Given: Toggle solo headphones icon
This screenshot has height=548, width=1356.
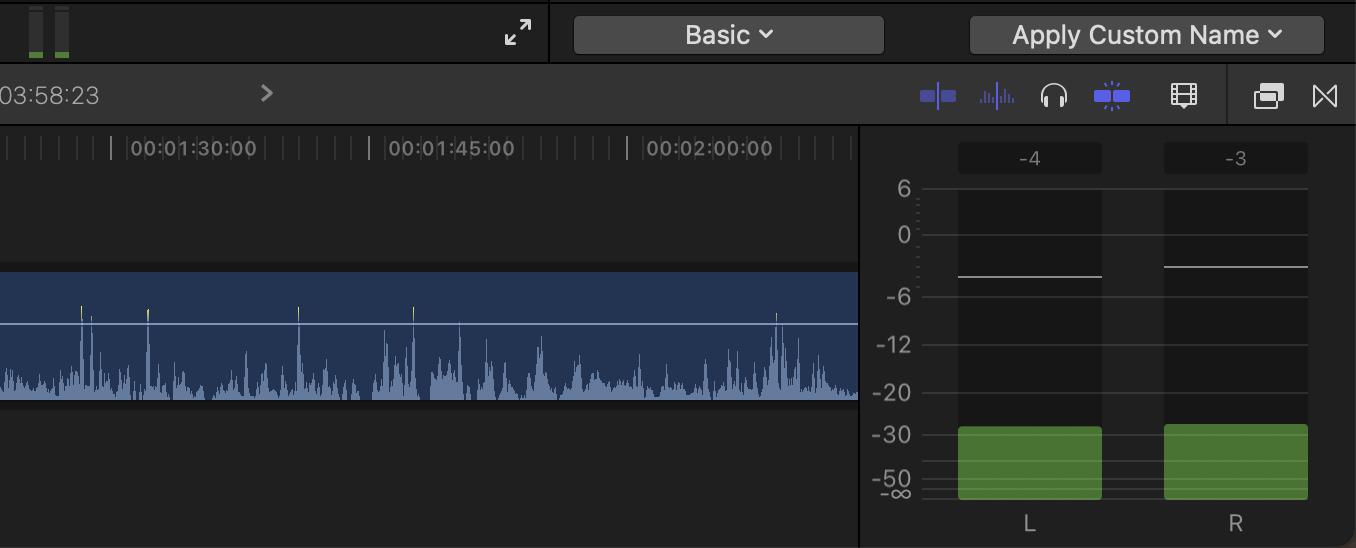Looking at the screenshot, I should click(1054, 96).
